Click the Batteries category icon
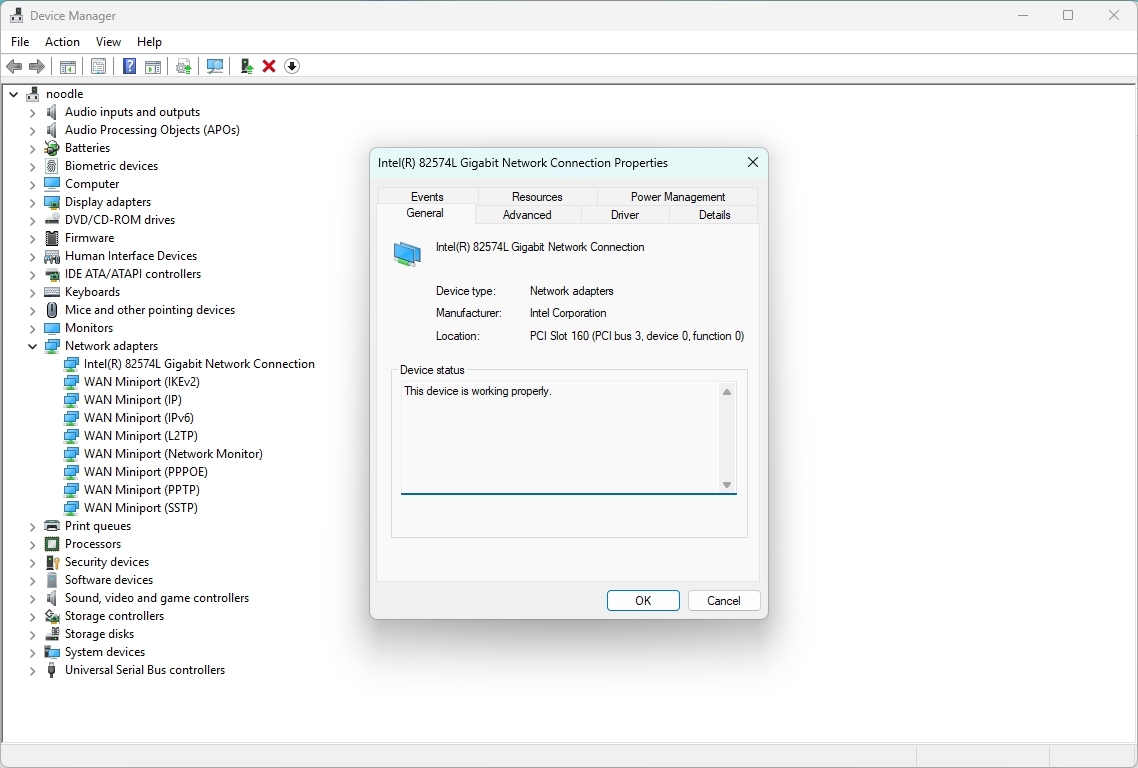1138x768 pixels. (52, 148)
